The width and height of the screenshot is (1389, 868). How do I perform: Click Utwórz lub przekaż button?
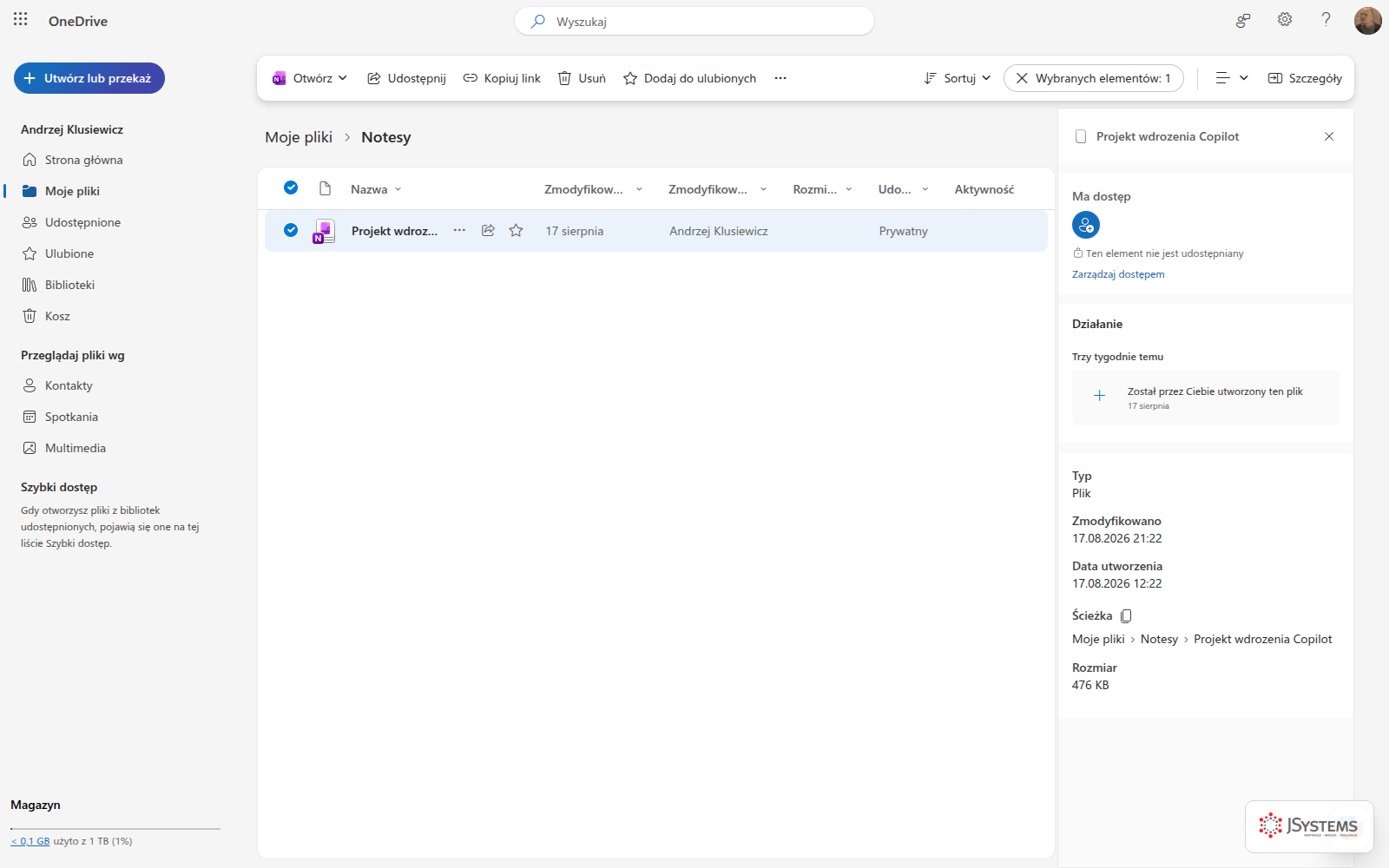click(x=89, y=78)
